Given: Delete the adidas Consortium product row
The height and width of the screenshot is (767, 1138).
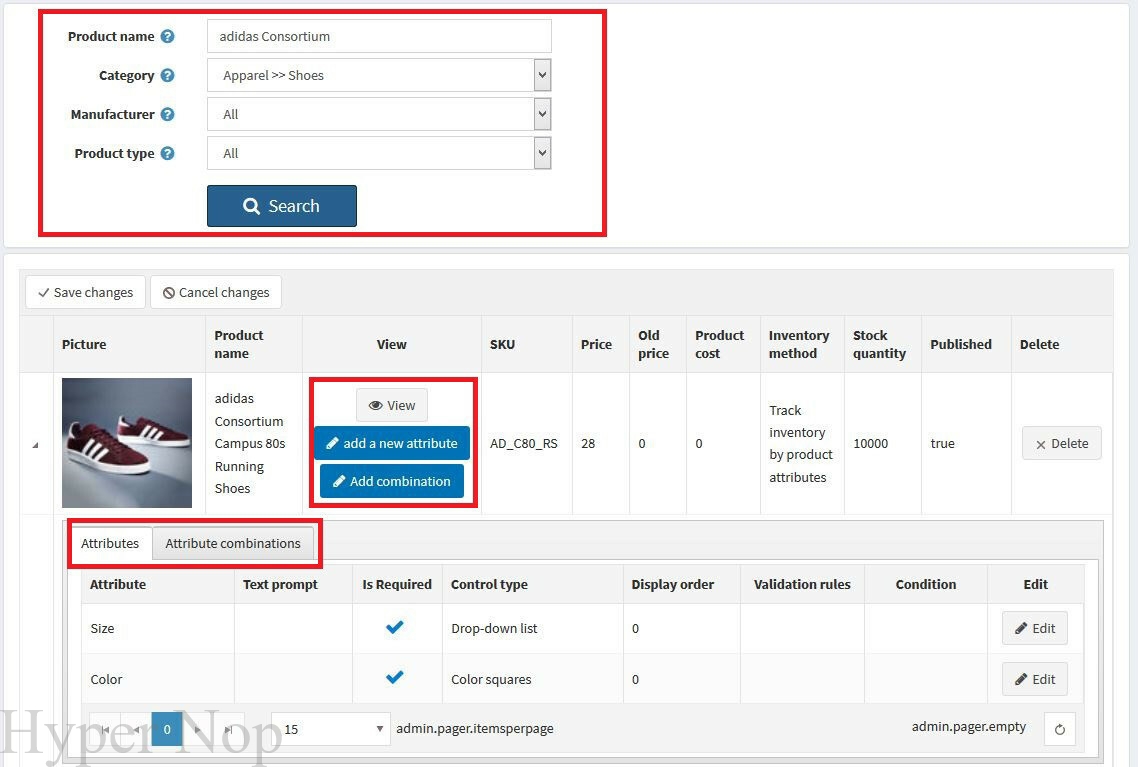Looking at the screenshot, I should [x=1062, y=443].
